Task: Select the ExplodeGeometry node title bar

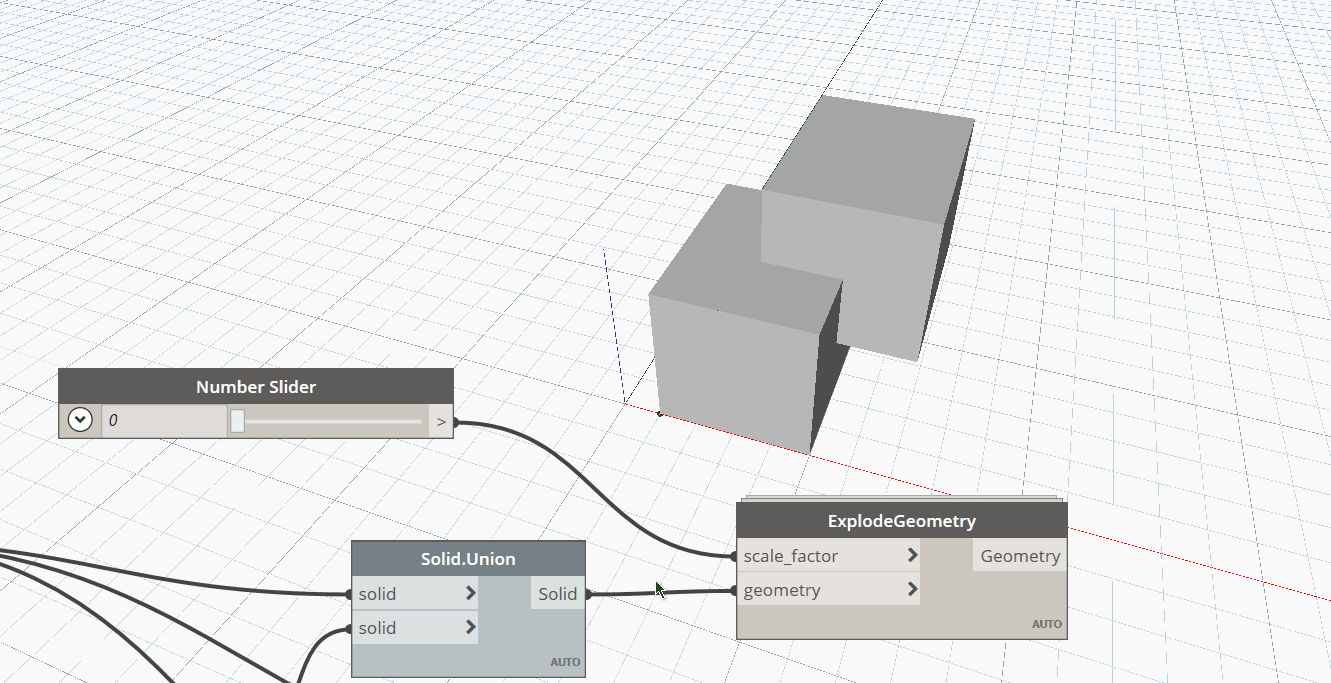Action: 902,521
